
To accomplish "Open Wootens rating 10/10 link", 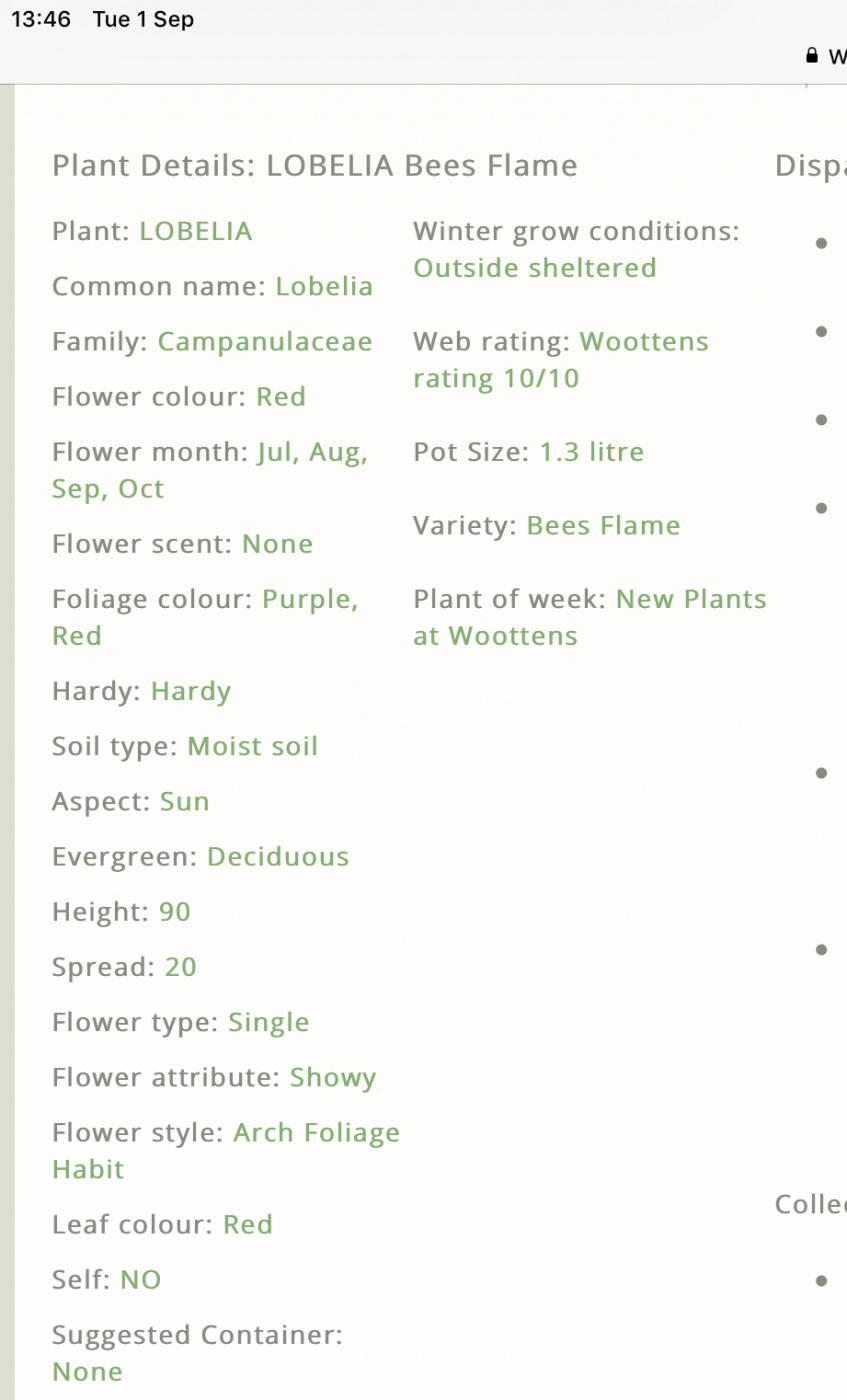I will click(561, 360).
